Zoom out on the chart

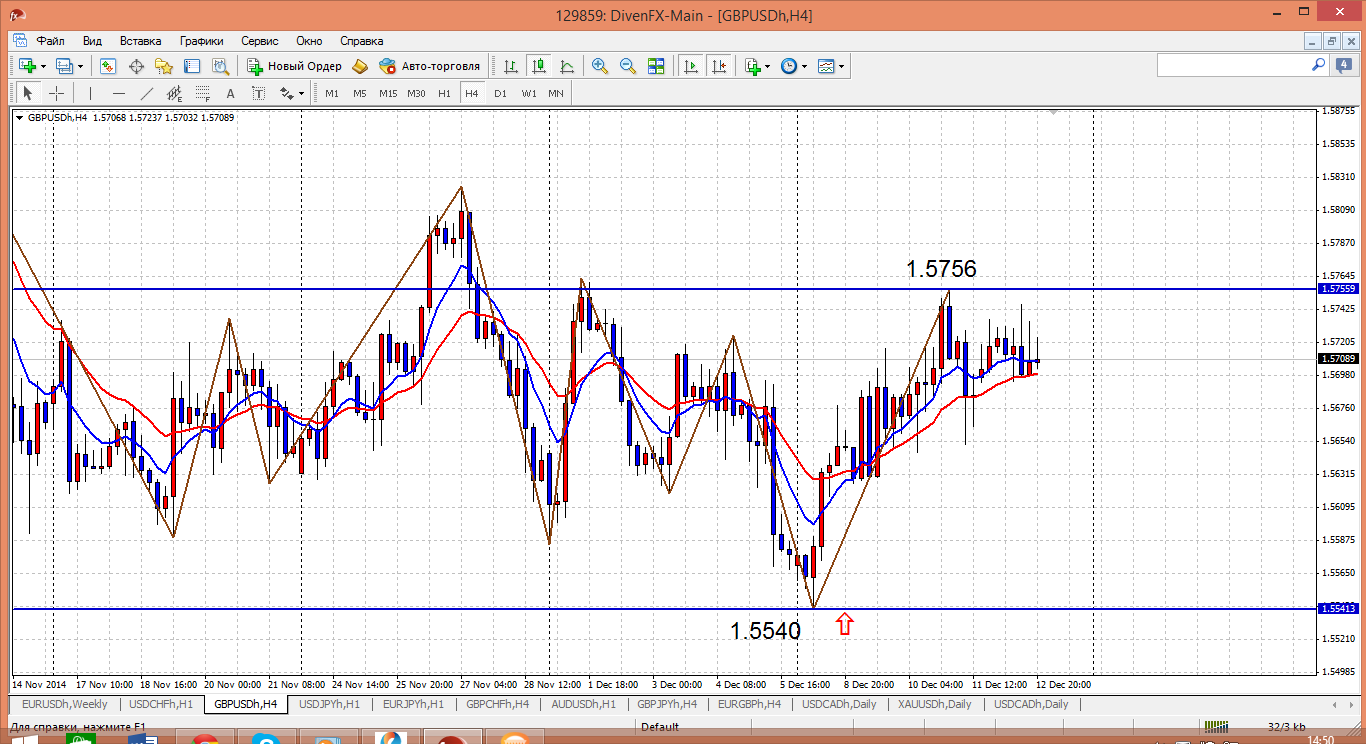click(x=628, y=66)
